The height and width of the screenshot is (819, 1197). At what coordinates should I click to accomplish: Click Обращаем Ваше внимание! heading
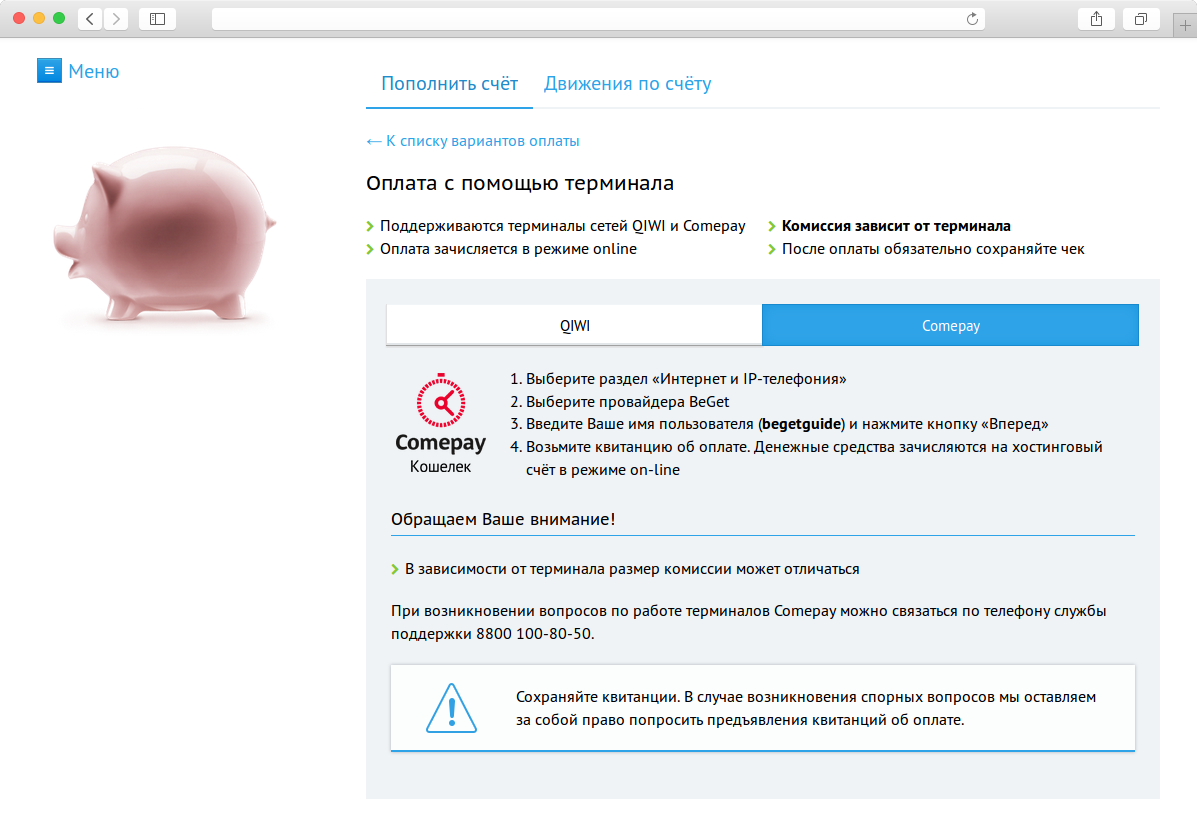pyautogui.click(x=503, y=519)
